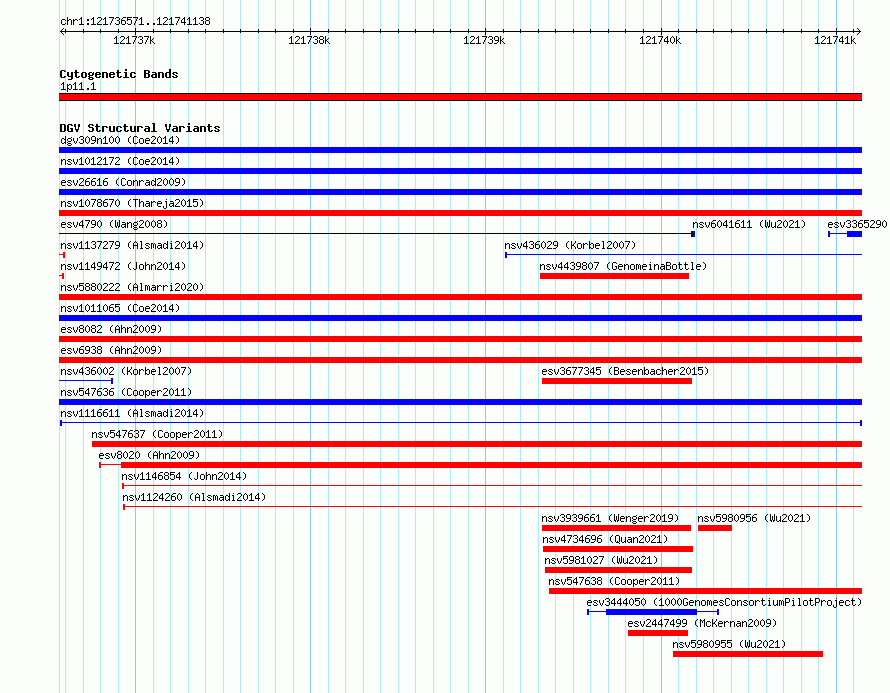Screen dimensions: 890x693
Task: Click the 121740k ruler position
Action: pyautogui.click(x=660, y=40)
